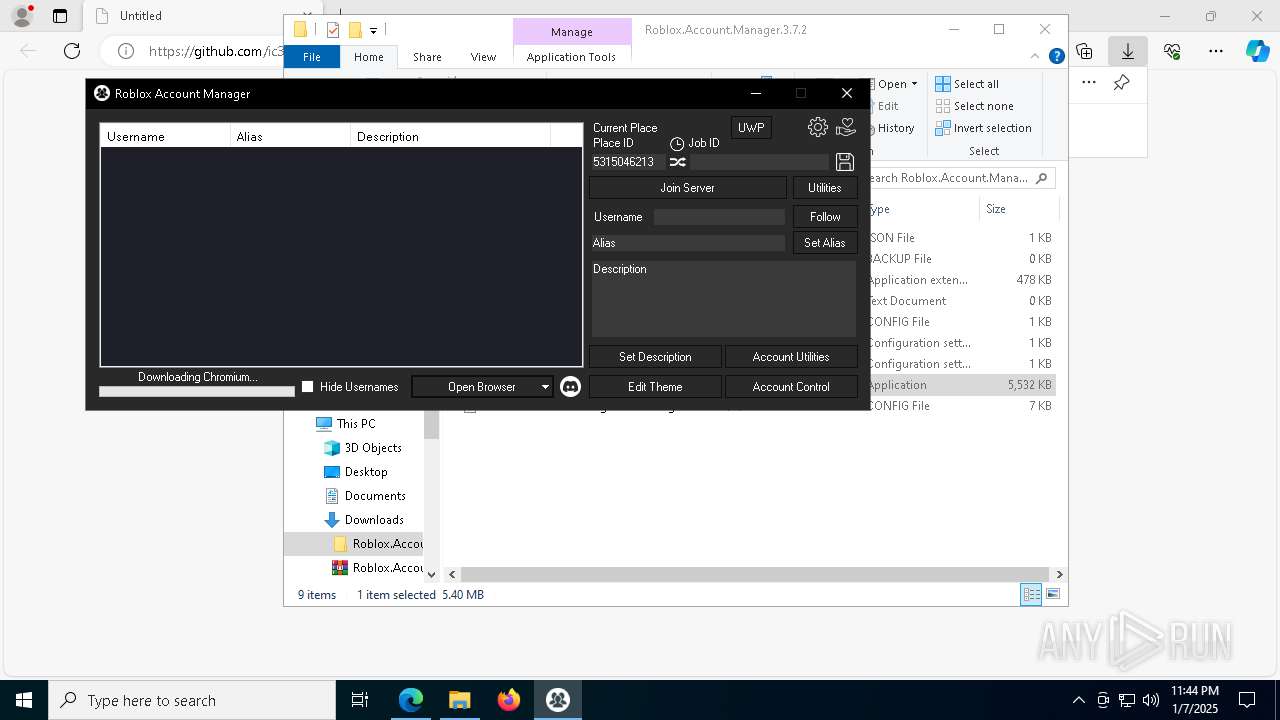This screenshot has width=1280, height=720.
Task: Click Invert selection in Explorer ribbon
Action: point(983,128)
